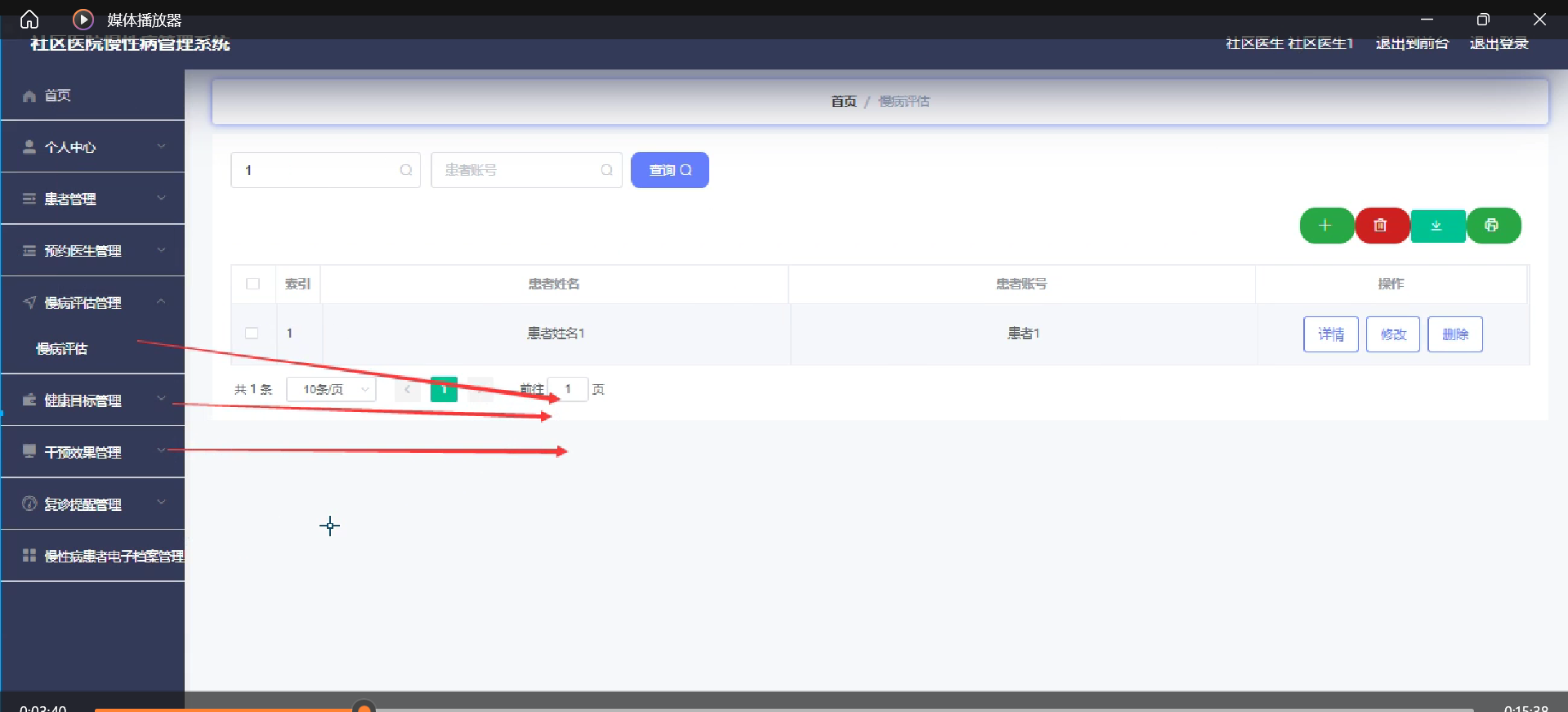The image size is (1568, 712).
Task: Click the video progress slider knob
Action: 364,708
